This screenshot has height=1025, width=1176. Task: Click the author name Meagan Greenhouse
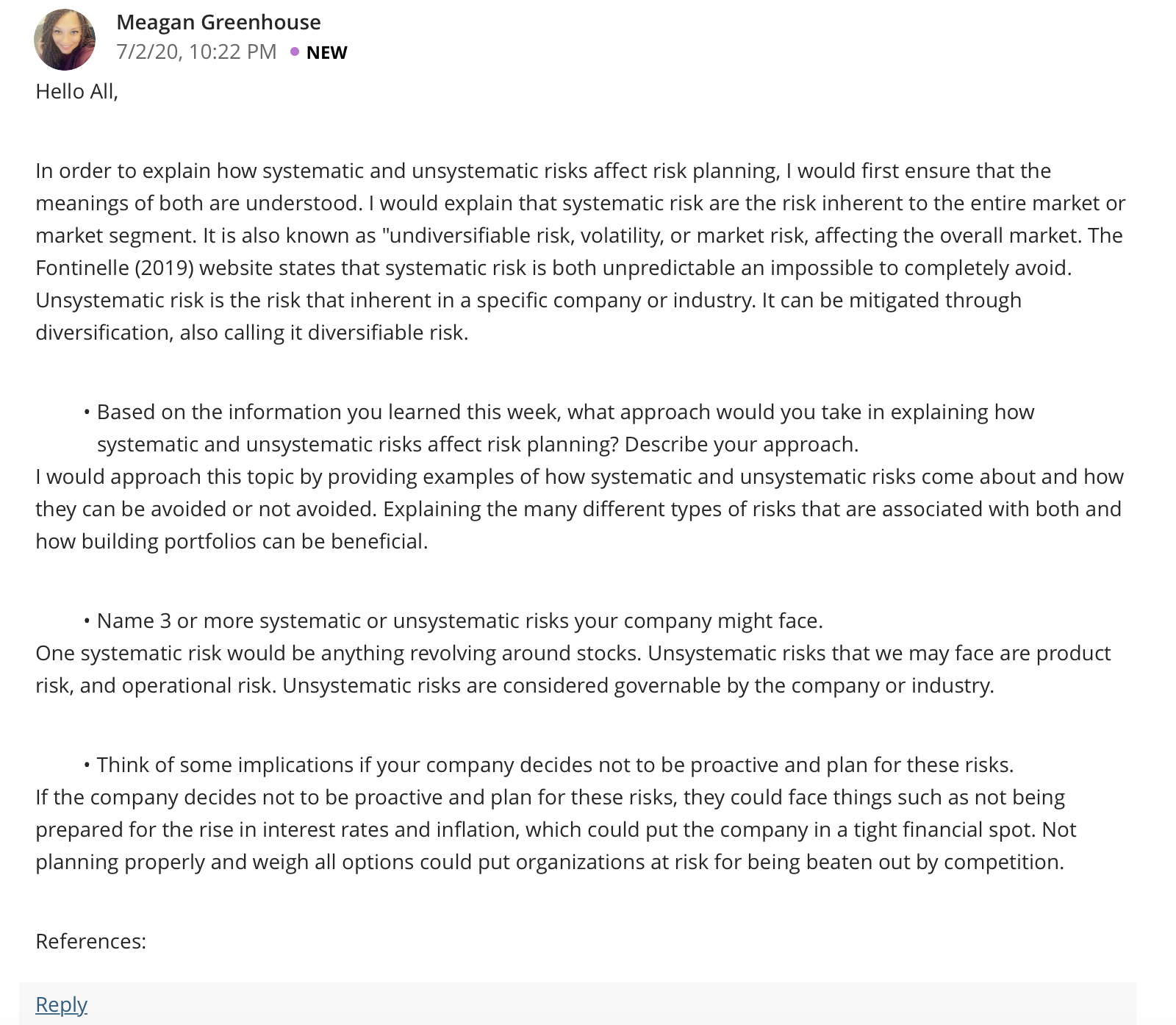218,22
